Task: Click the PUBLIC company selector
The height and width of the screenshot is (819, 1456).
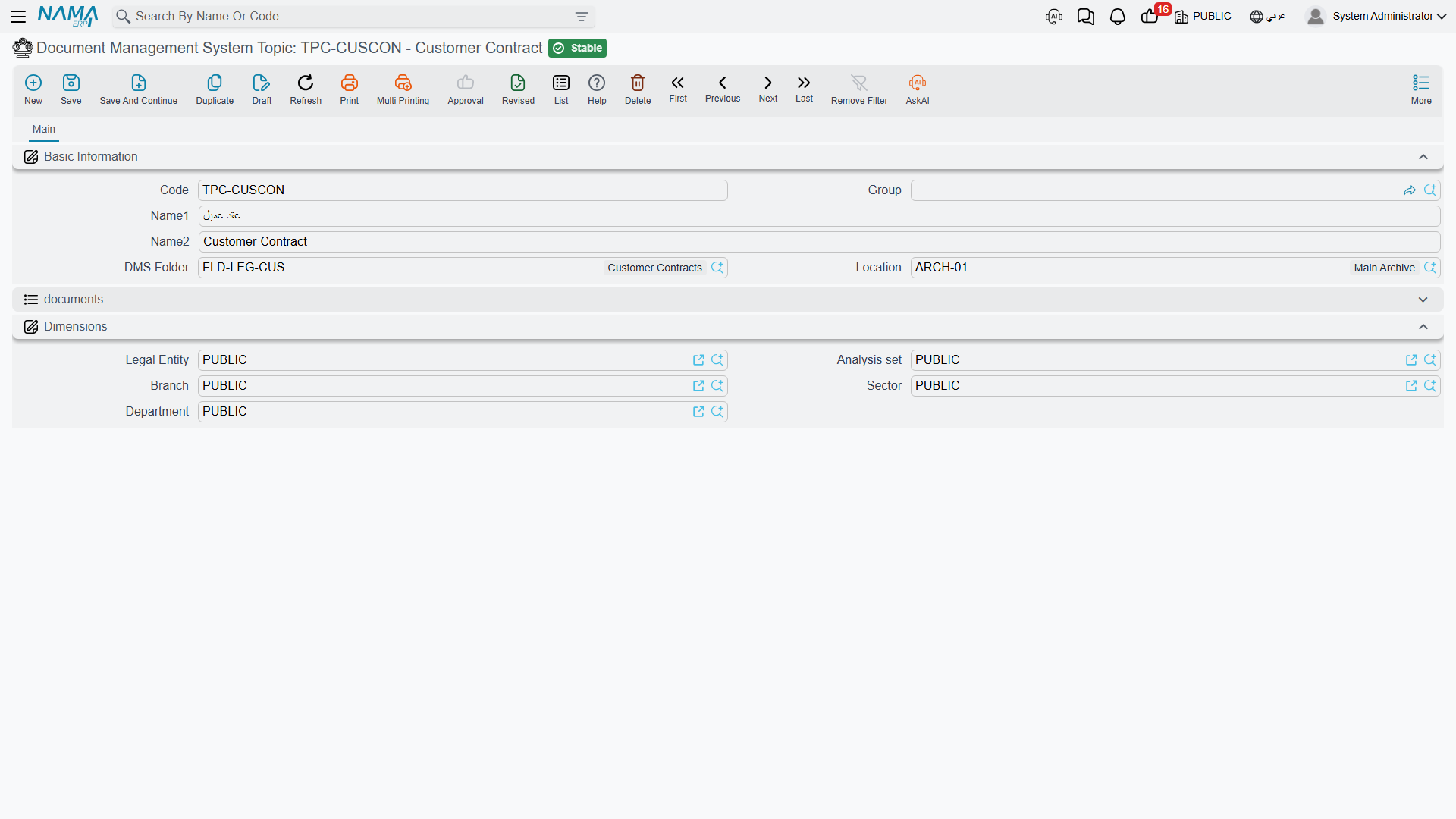Action: (1203, 16)
